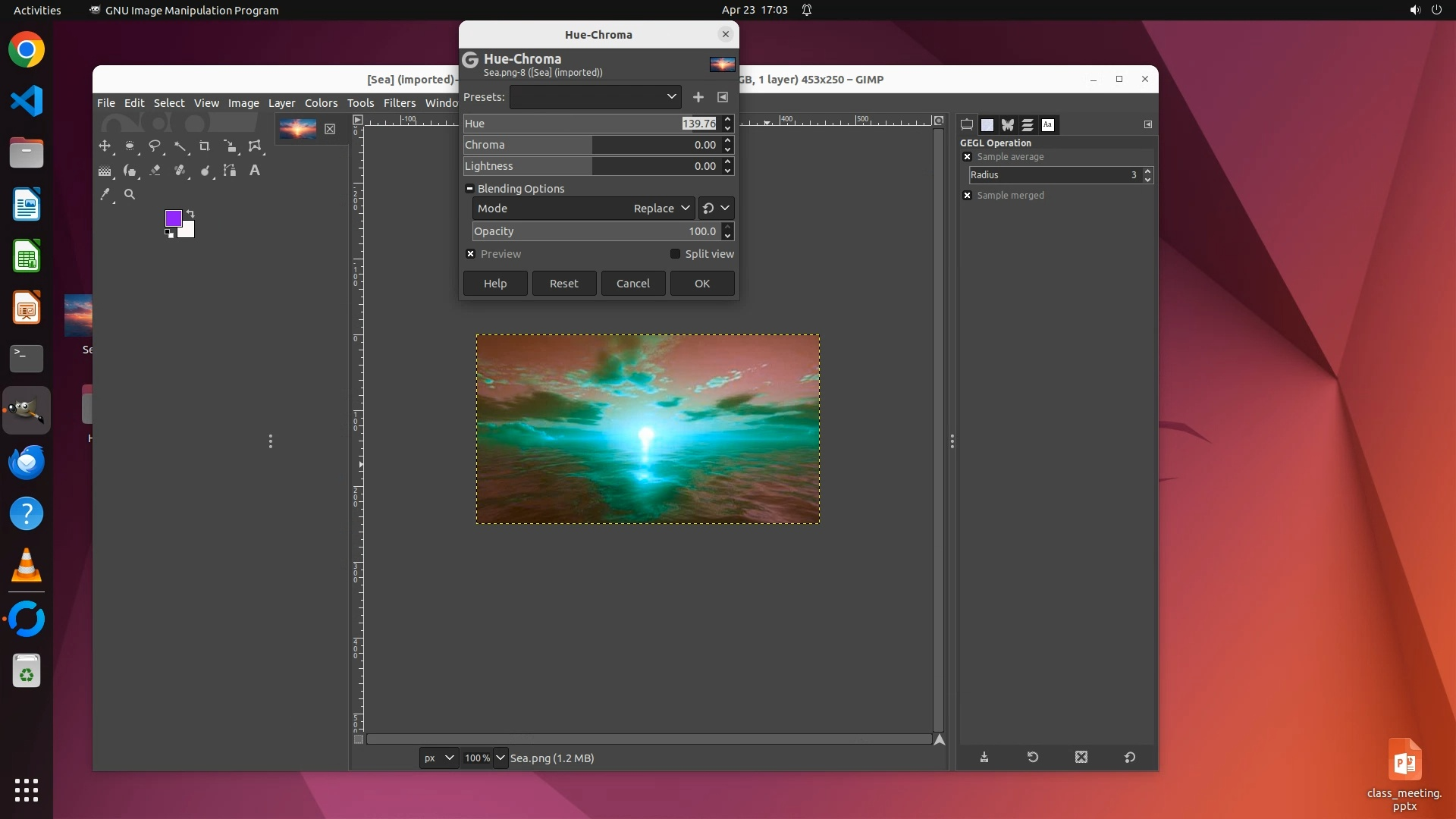The height and width of the screenshot is (819, 1456).
Task: Toggle the Sample merged checkbox
Action: tap(967, 196)
